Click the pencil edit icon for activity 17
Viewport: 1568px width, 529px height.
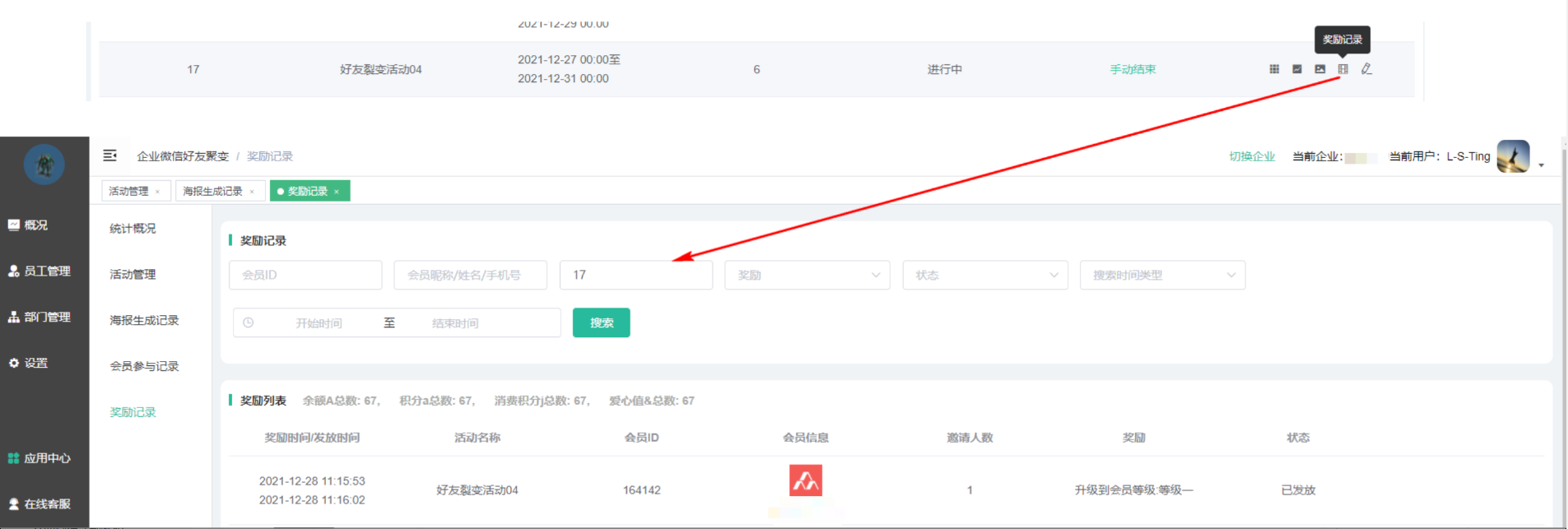pos(1366,69)
